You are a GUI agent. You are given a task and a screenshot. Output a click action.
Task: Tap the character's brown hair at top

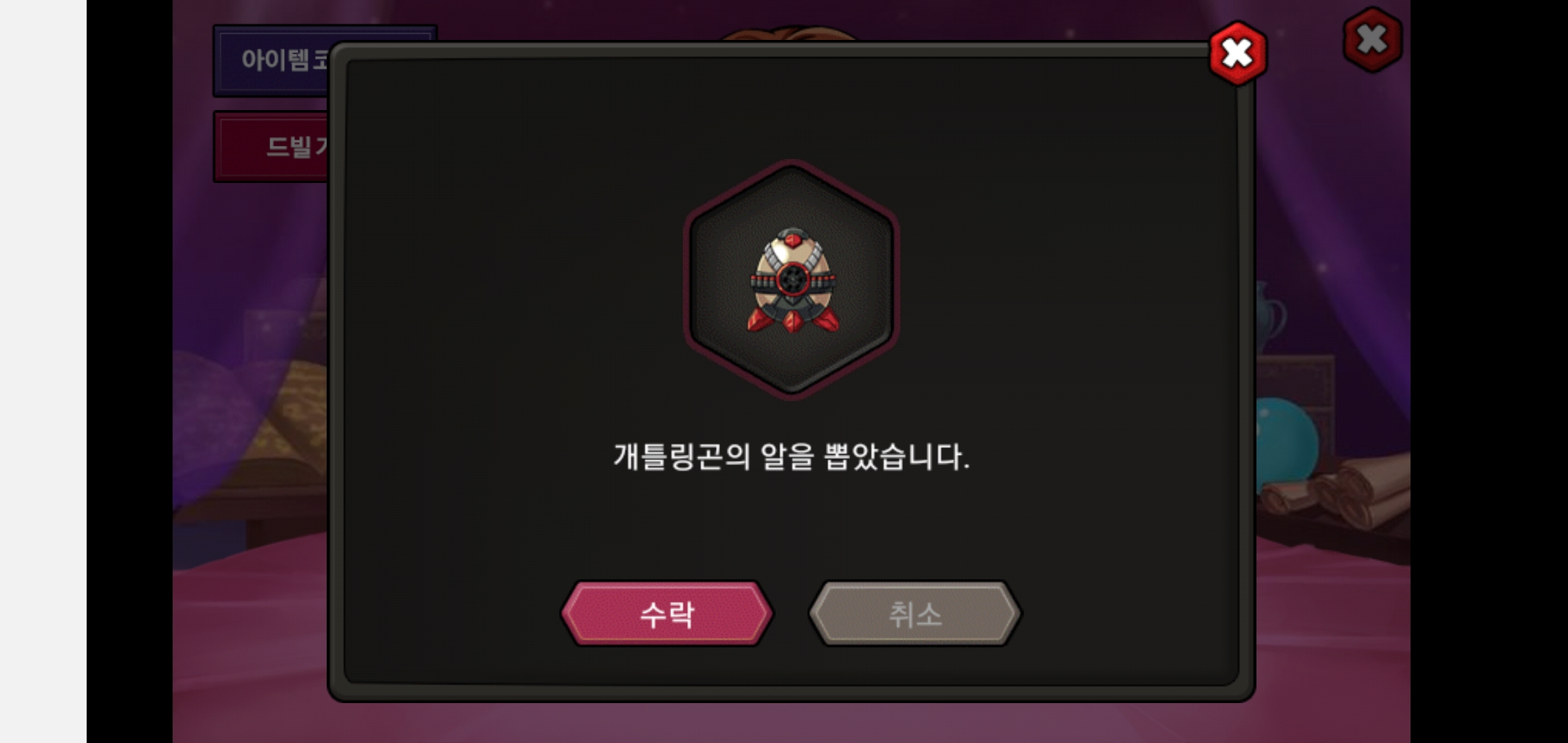point(790,33)
